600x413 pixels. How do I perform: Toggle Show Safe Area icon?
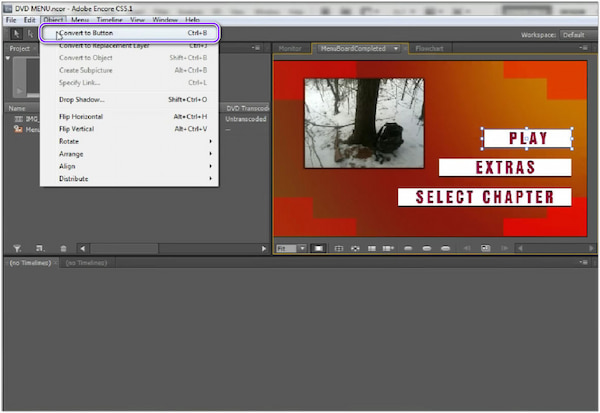coord(339,248)
